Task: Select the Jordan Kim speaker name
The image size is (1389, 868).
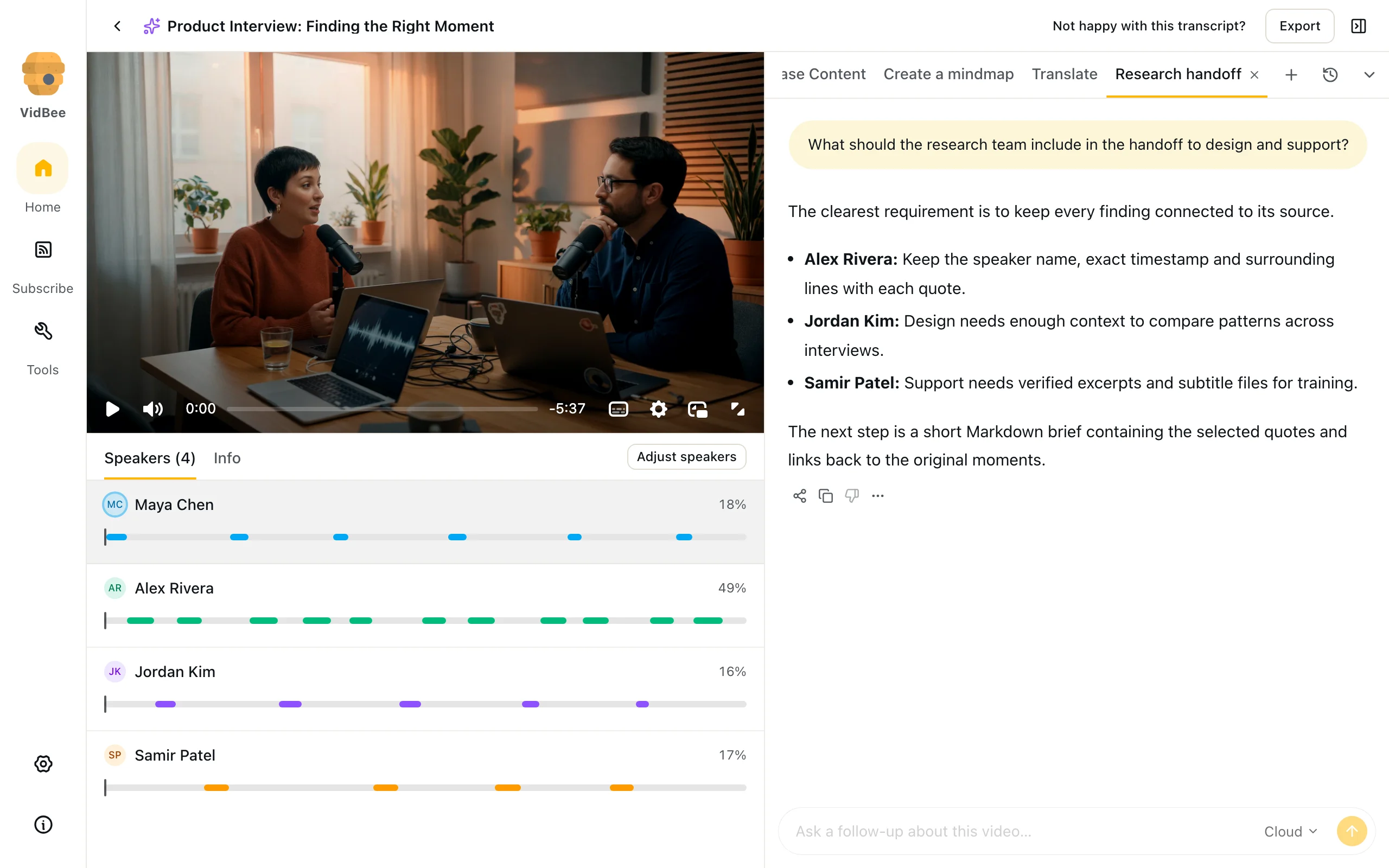Action: (x=175, y=671)
